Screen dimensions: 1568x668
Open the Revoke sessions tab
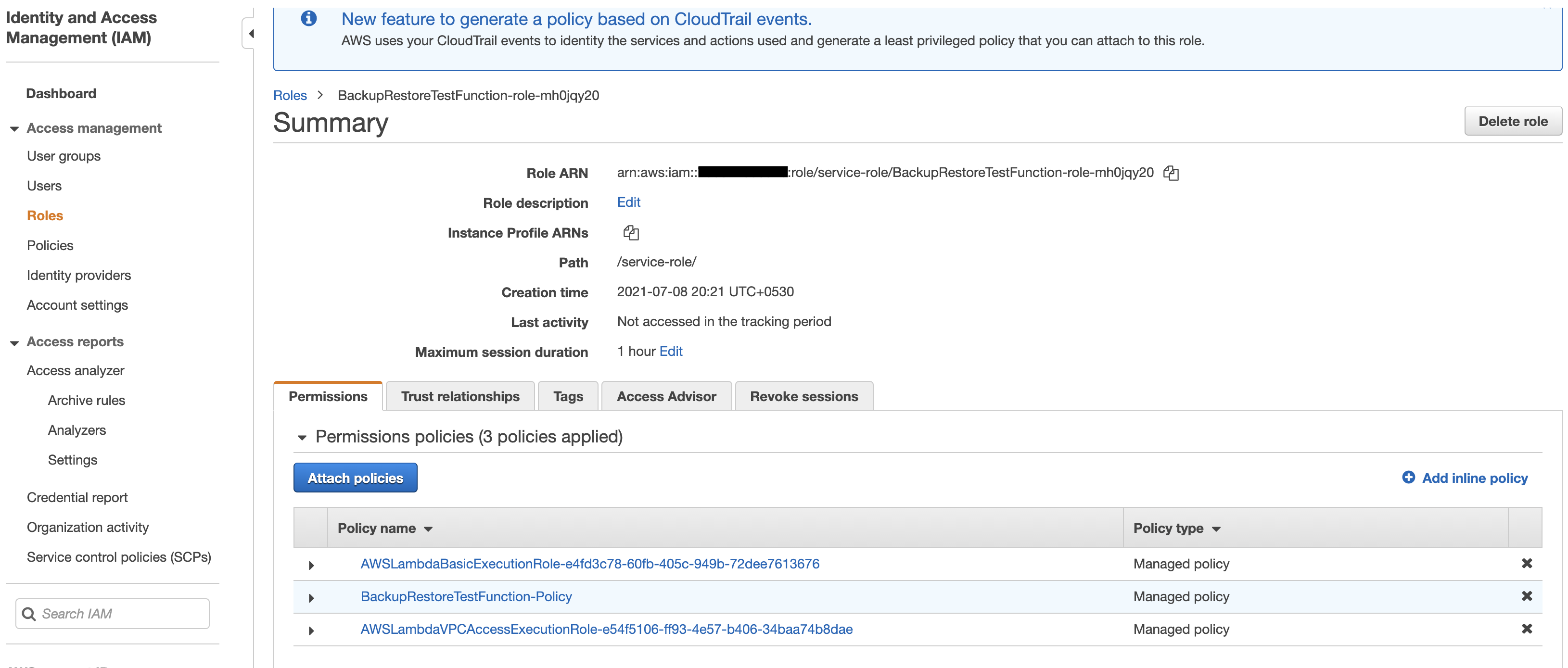tap(804, 396)
